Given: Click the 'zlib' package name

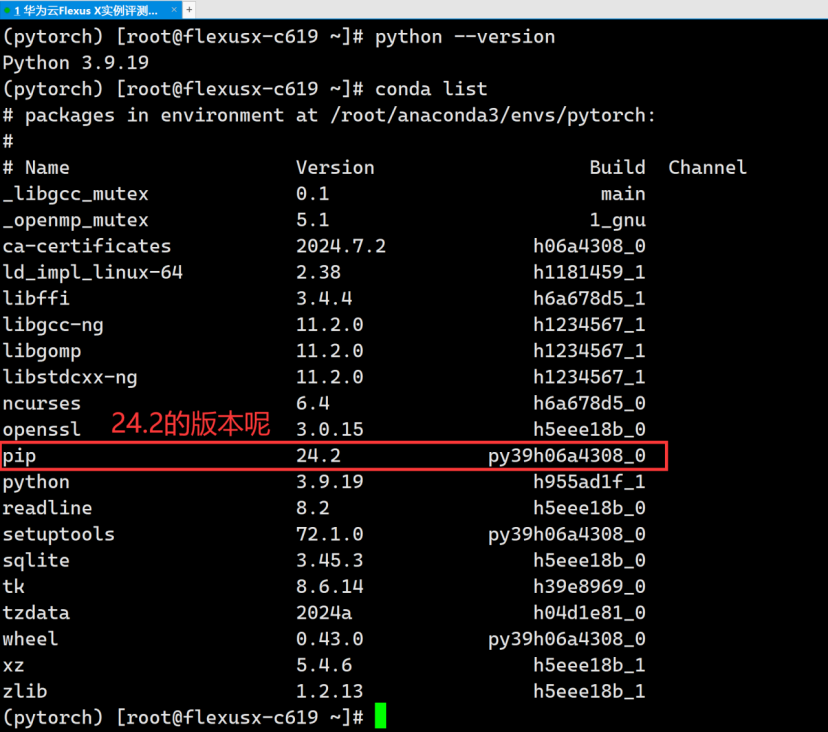Looking at the screenshot, I should click(x=25, y=691).
